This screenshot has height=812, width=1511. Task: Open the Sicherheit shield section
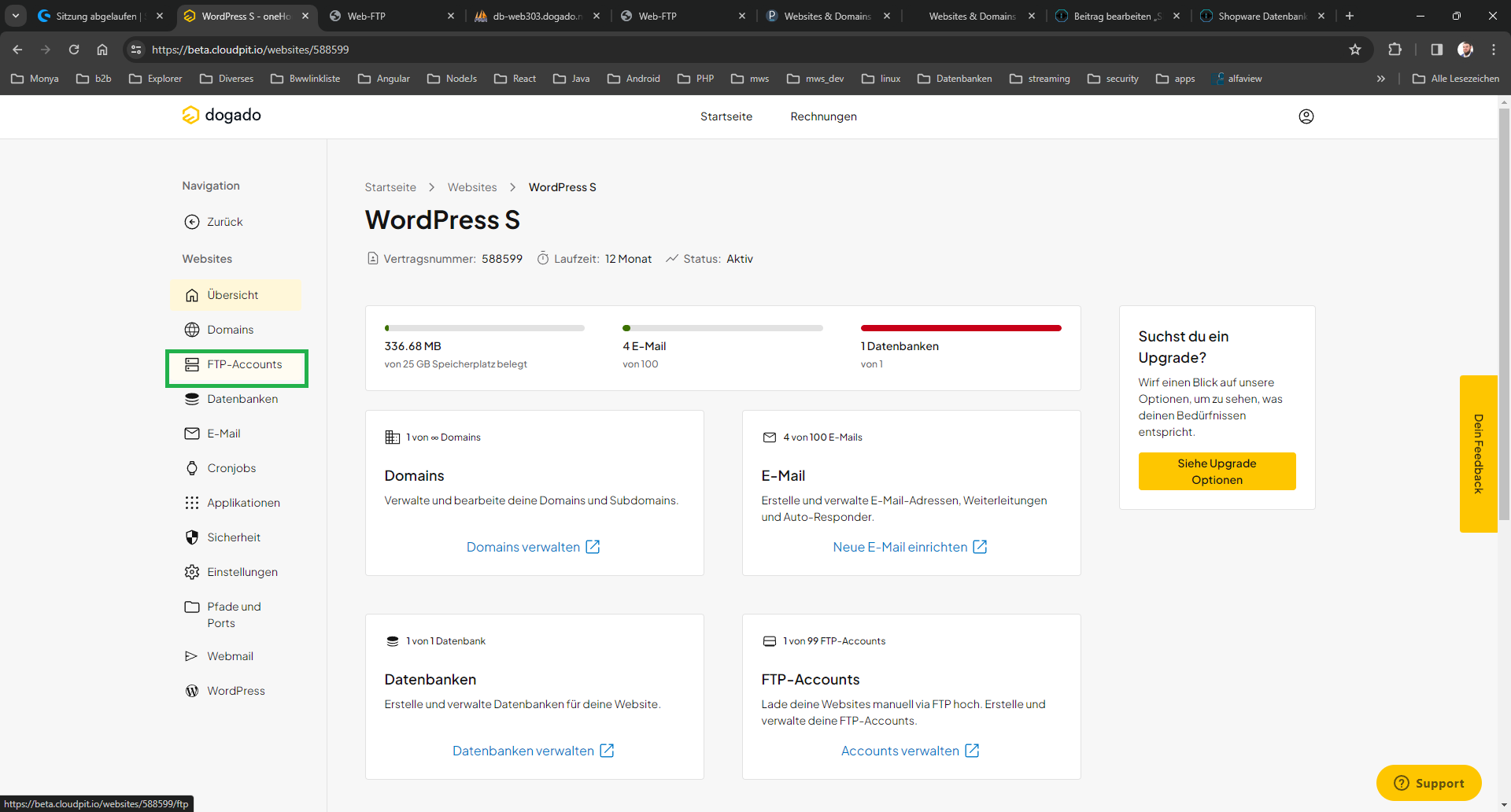[233, 537]
